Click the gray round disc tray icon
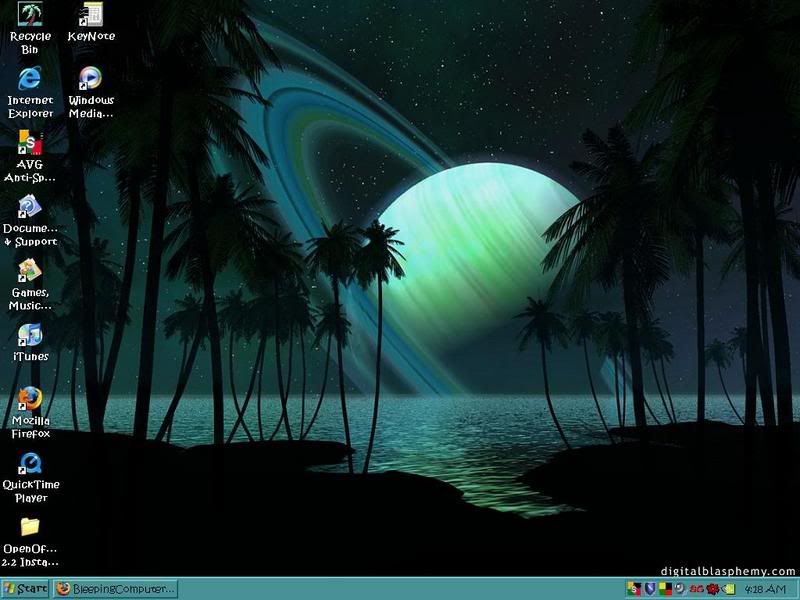 coord(680,589)
